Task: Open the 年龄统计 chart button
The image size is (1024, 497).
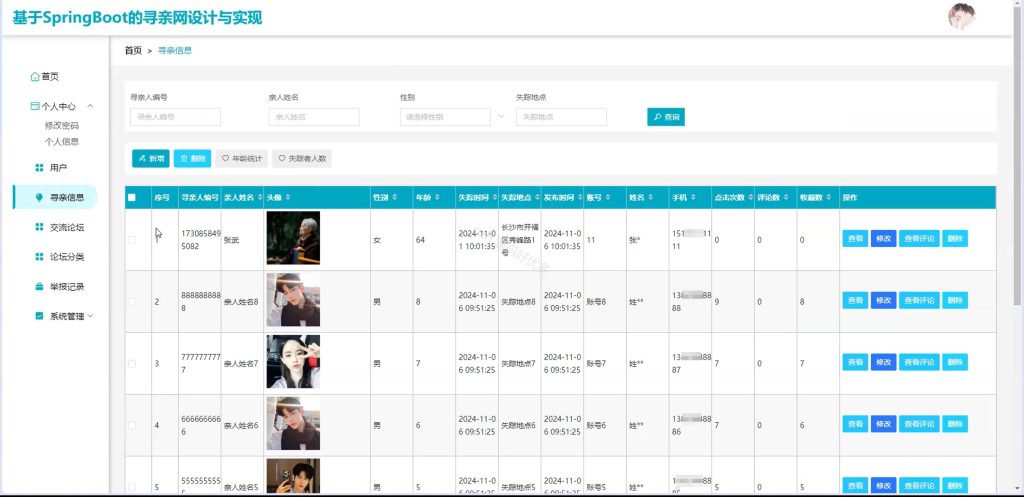Action: (x=242, y=158)
